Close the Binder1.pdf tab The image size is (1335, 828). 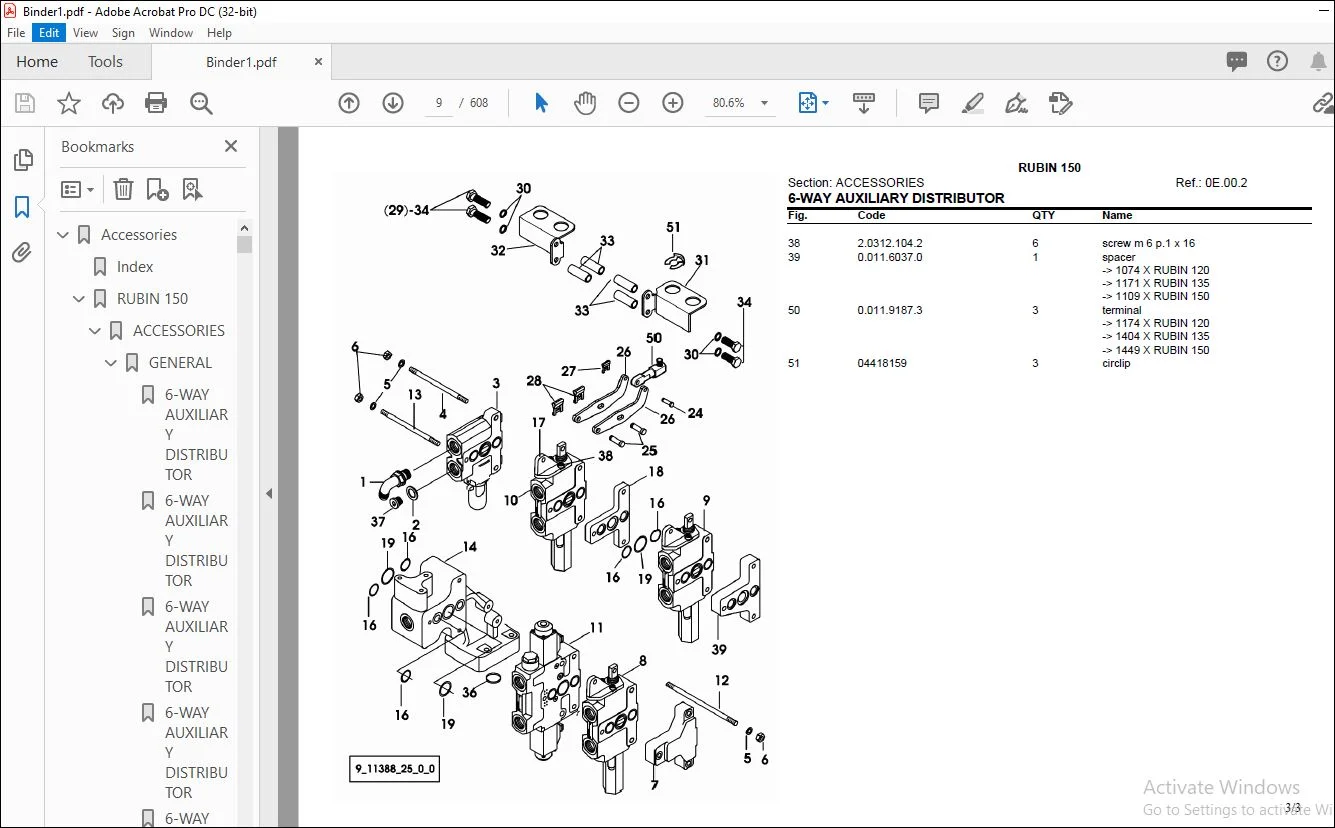319,62
